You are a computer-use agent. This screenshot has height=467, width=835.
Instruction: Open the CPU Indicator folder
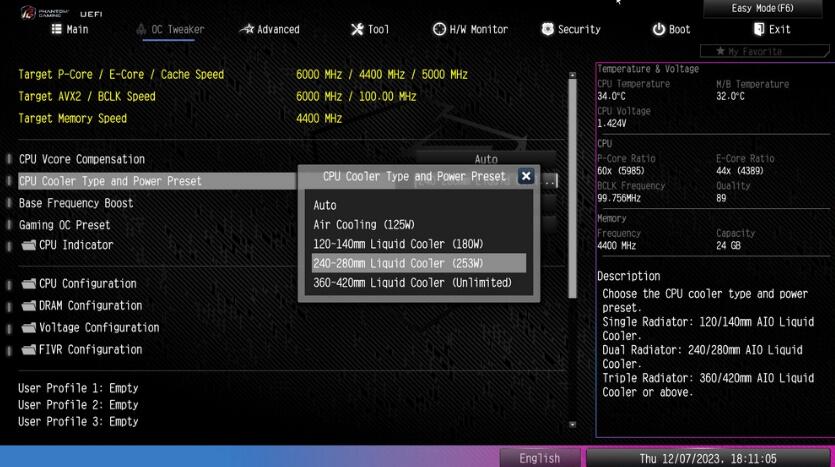(68, 245)
